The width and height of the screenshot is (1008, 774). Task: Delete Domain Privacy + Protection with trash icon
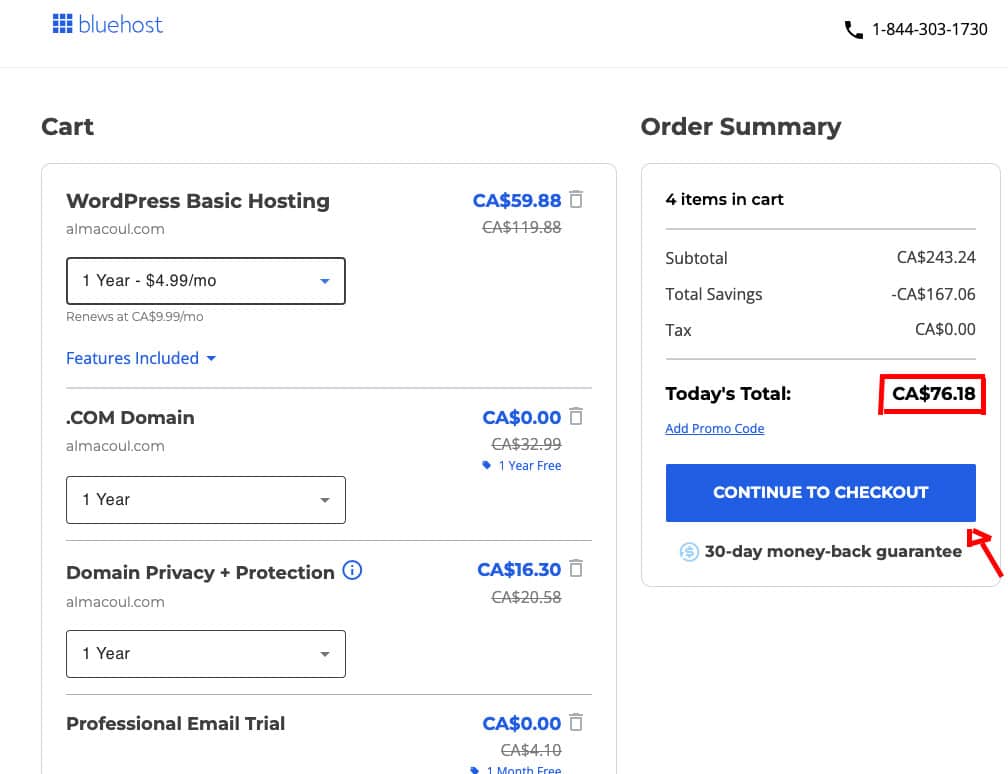577,569
